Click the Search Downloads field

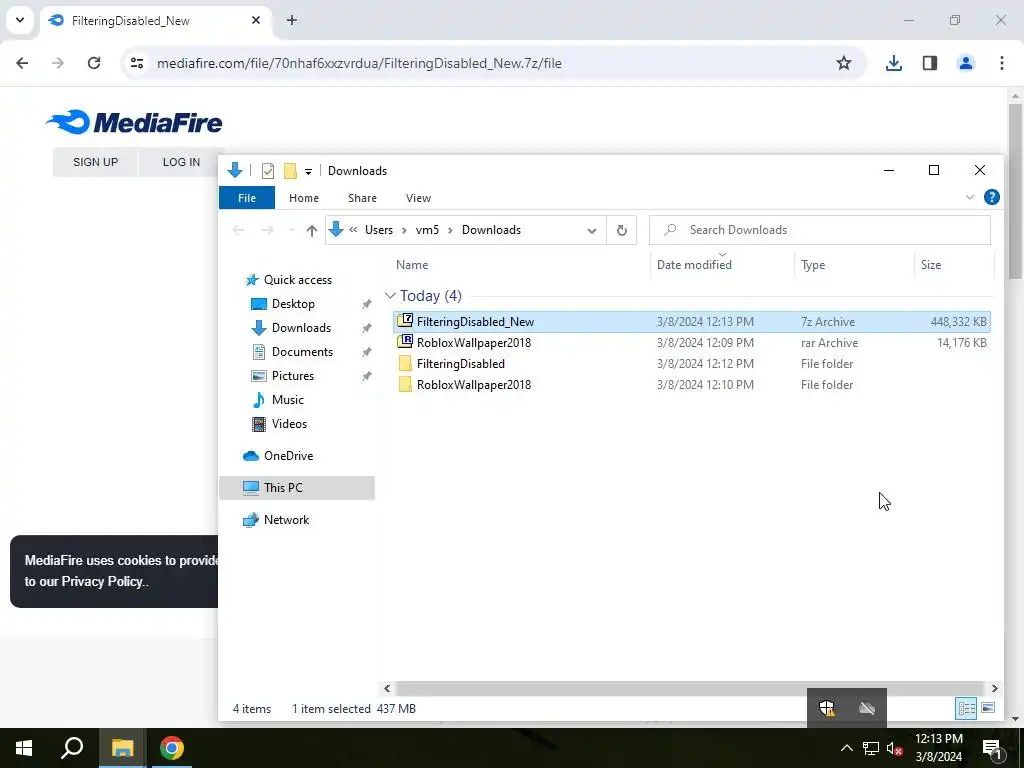click(x=820, y=230)
